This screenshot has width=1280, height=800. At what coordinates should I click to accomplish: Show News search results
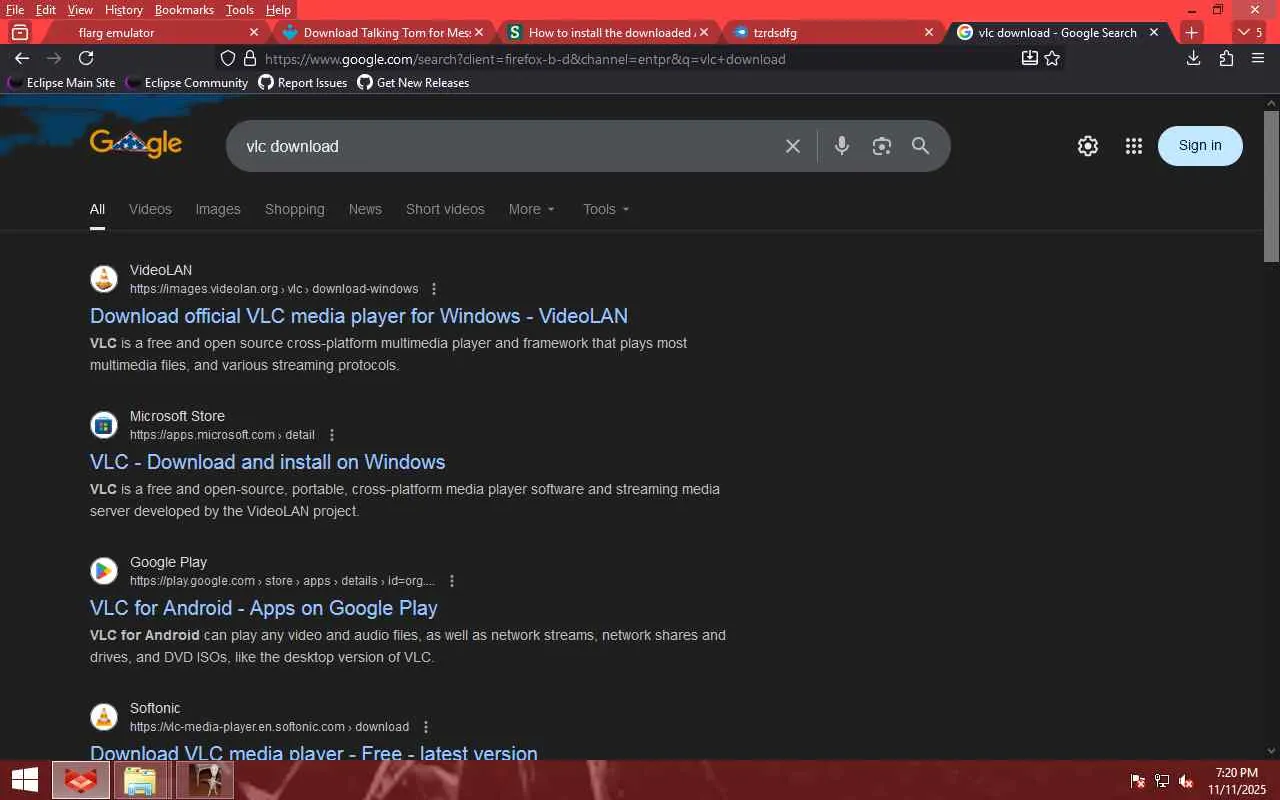pyautogui.click(x=365, y=209)
